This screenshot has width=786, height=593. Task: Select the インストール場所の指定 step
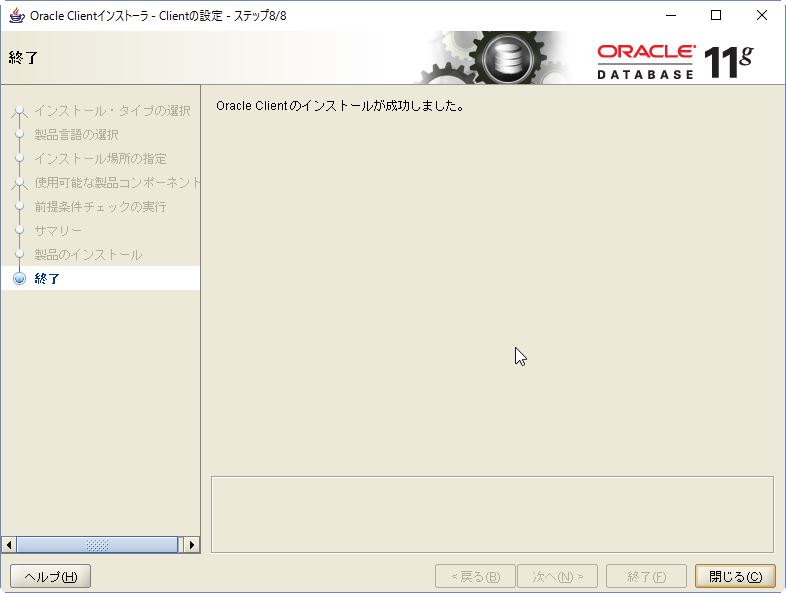(x=100, y=158)
